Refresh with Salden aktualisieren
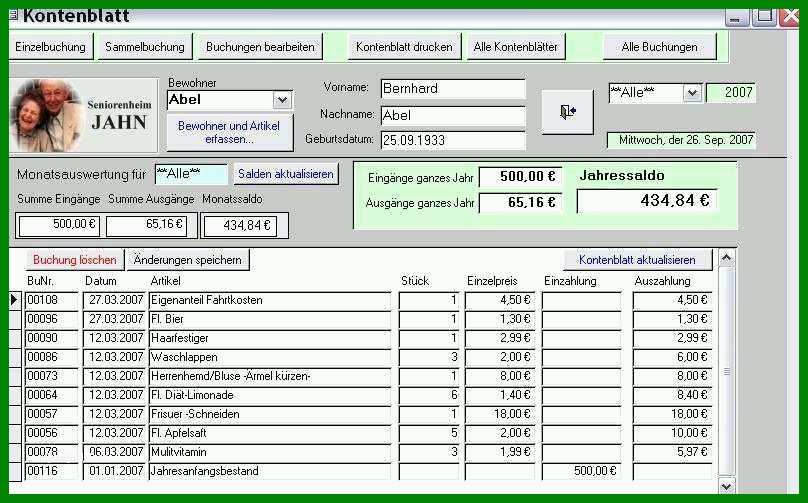The image size is (808, 503). point(286,174)
